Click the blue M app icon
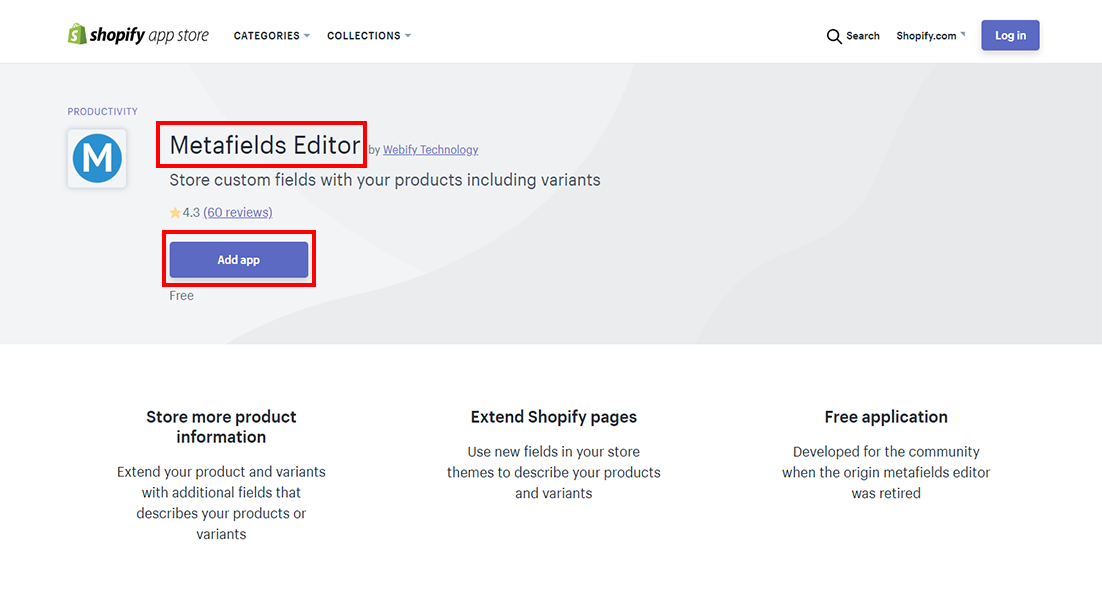The height and width of the screenshot is (609, 1102). (97, 158)
